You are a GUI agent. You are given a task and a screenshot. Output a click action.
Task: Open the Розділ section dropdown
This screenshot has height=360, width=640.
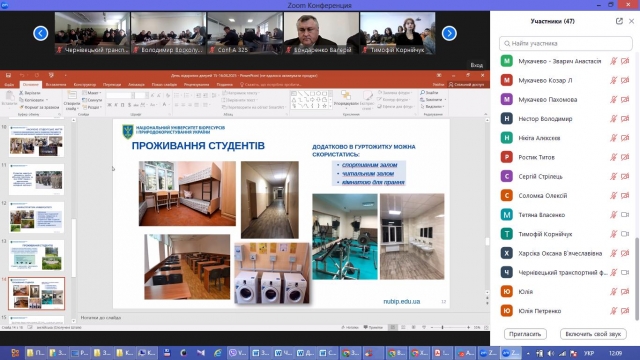tap(92, 107)
